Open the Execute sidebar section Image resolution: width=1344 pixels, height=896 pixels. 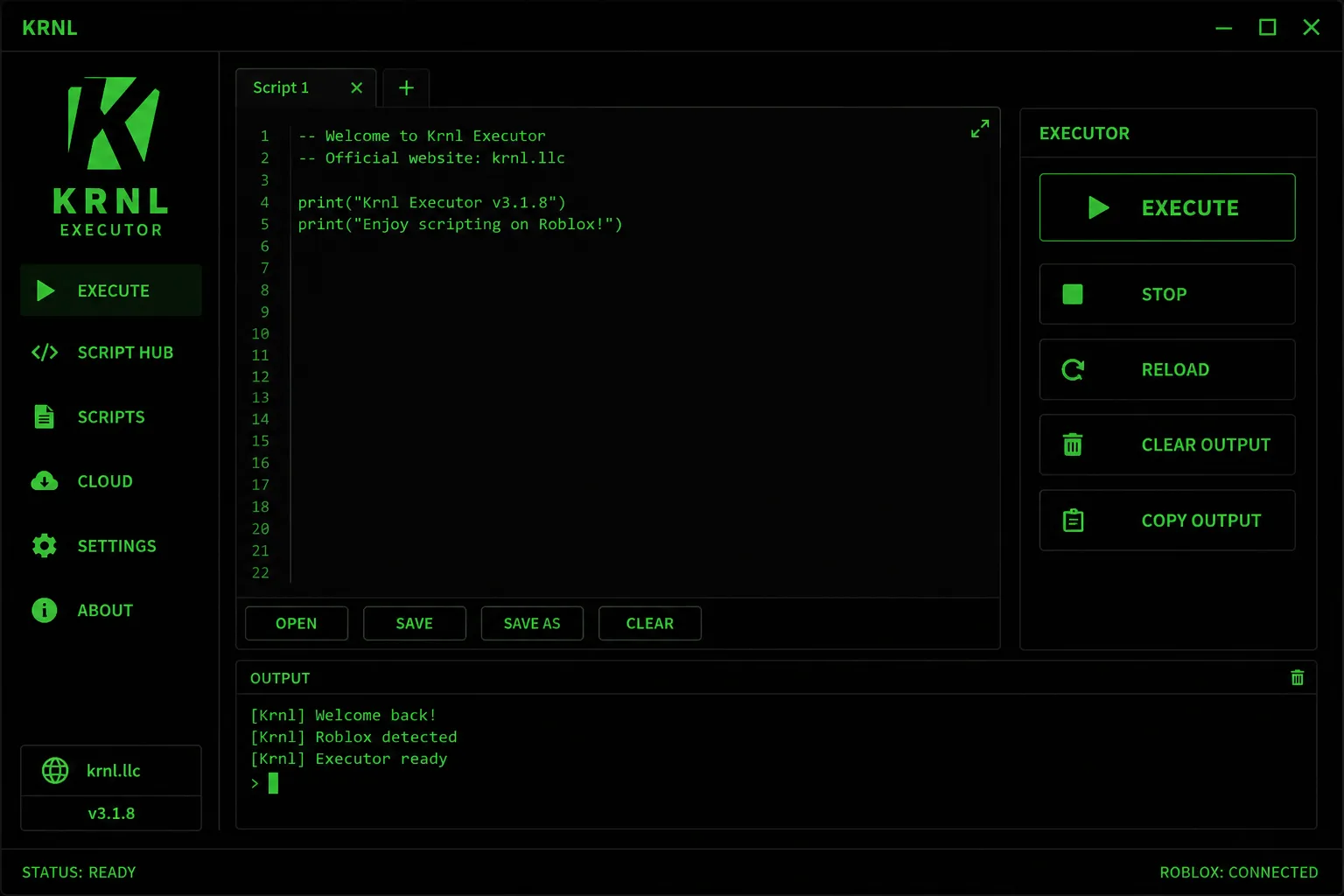coord(111,290)
